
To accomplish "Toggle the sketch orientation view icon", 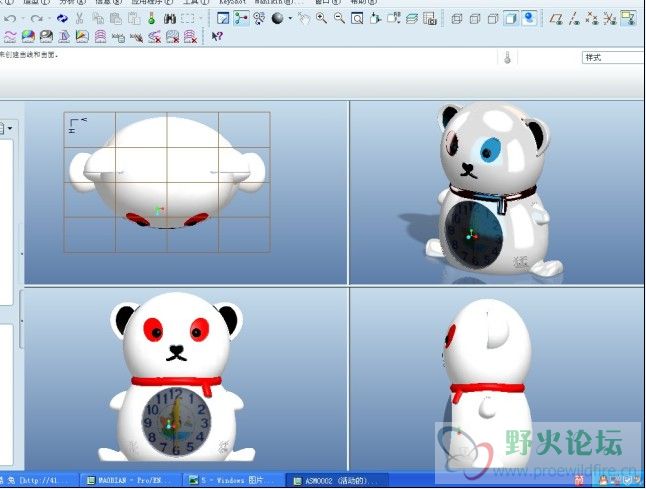I will [223, 19].
